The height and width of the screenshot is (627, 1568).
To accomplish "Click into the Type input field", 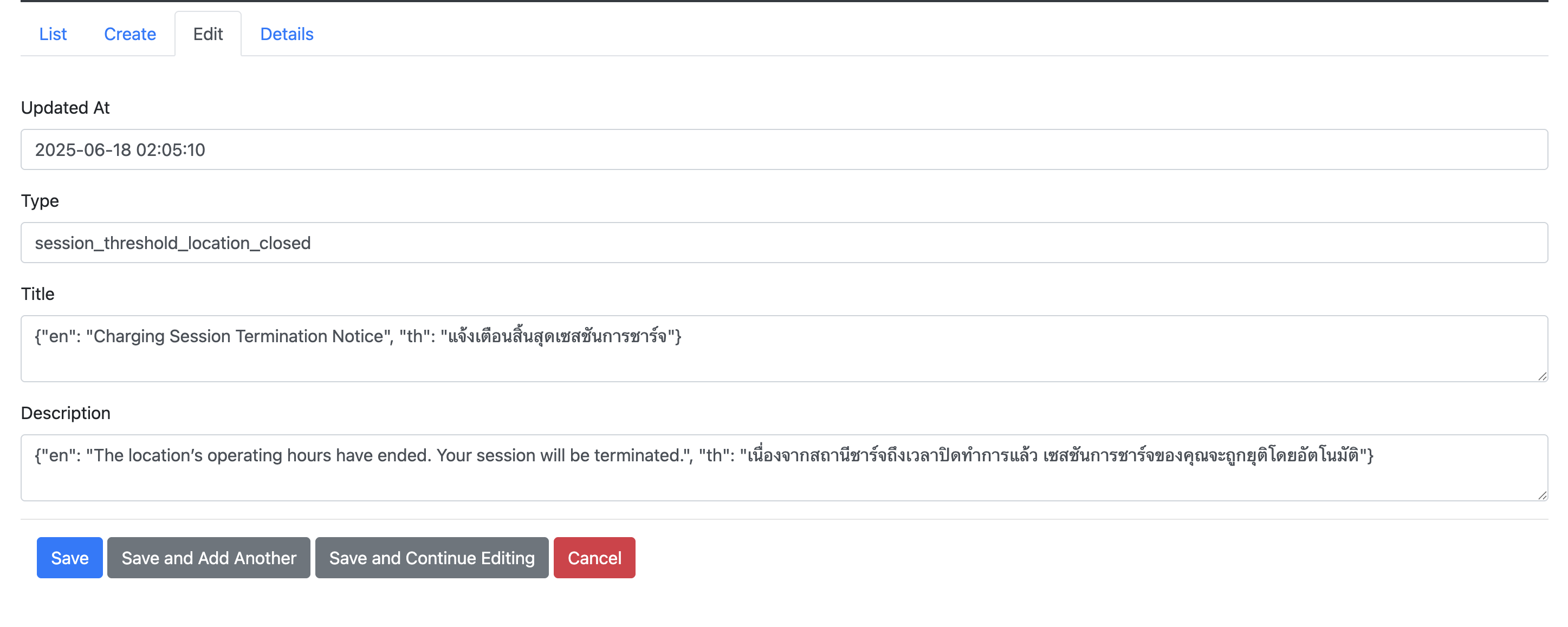I will click(784, 243).
